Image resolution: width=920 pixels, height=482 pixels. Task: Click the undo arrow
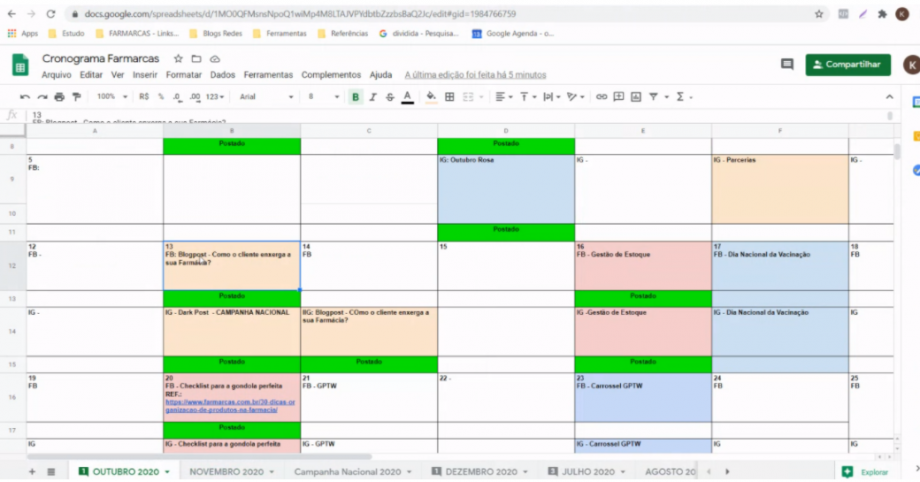pyautogui.click(x=25, y=97)
